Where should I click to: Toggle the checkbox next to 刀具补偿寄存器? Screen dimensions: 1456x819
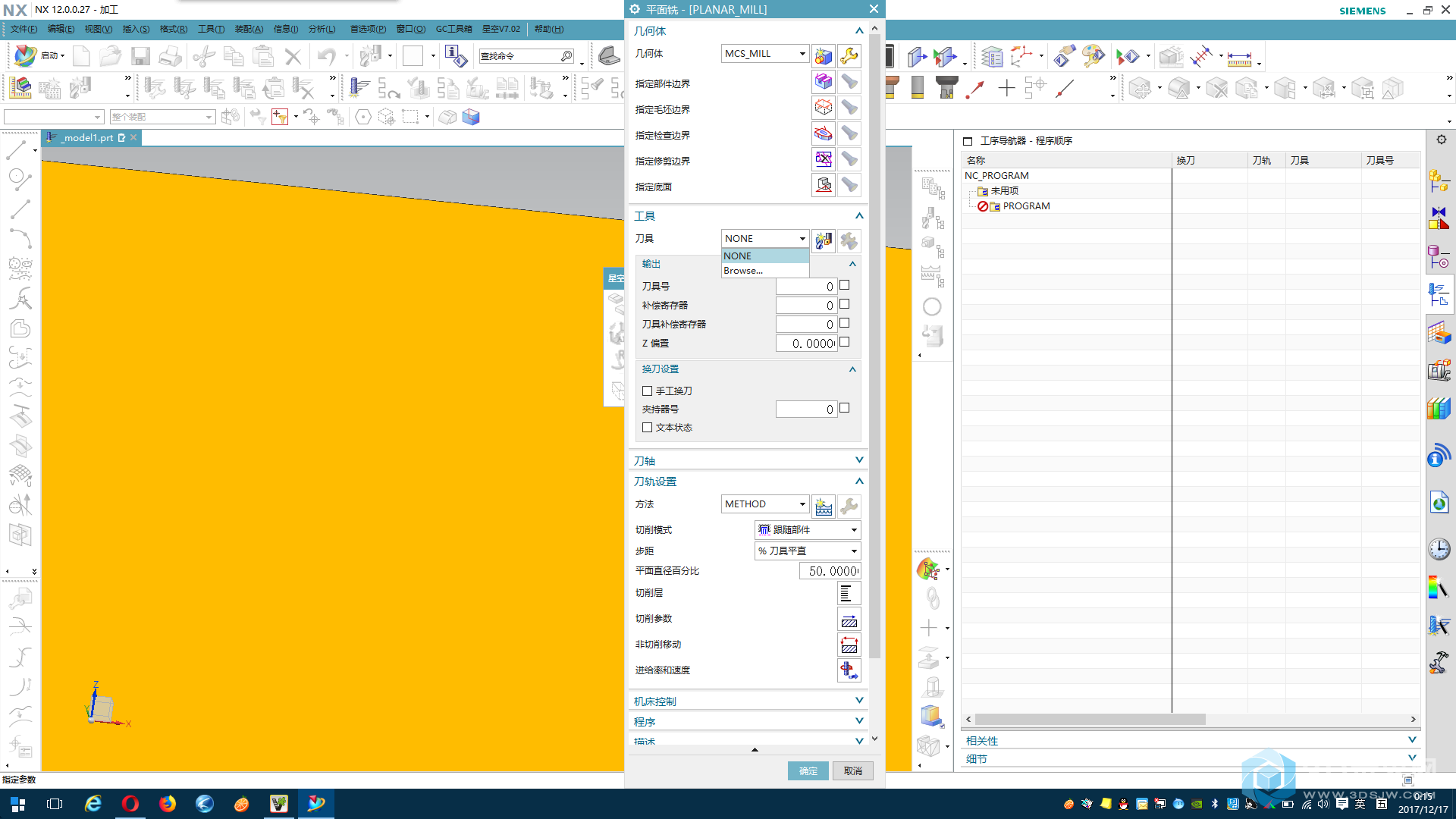coord(845,323)
